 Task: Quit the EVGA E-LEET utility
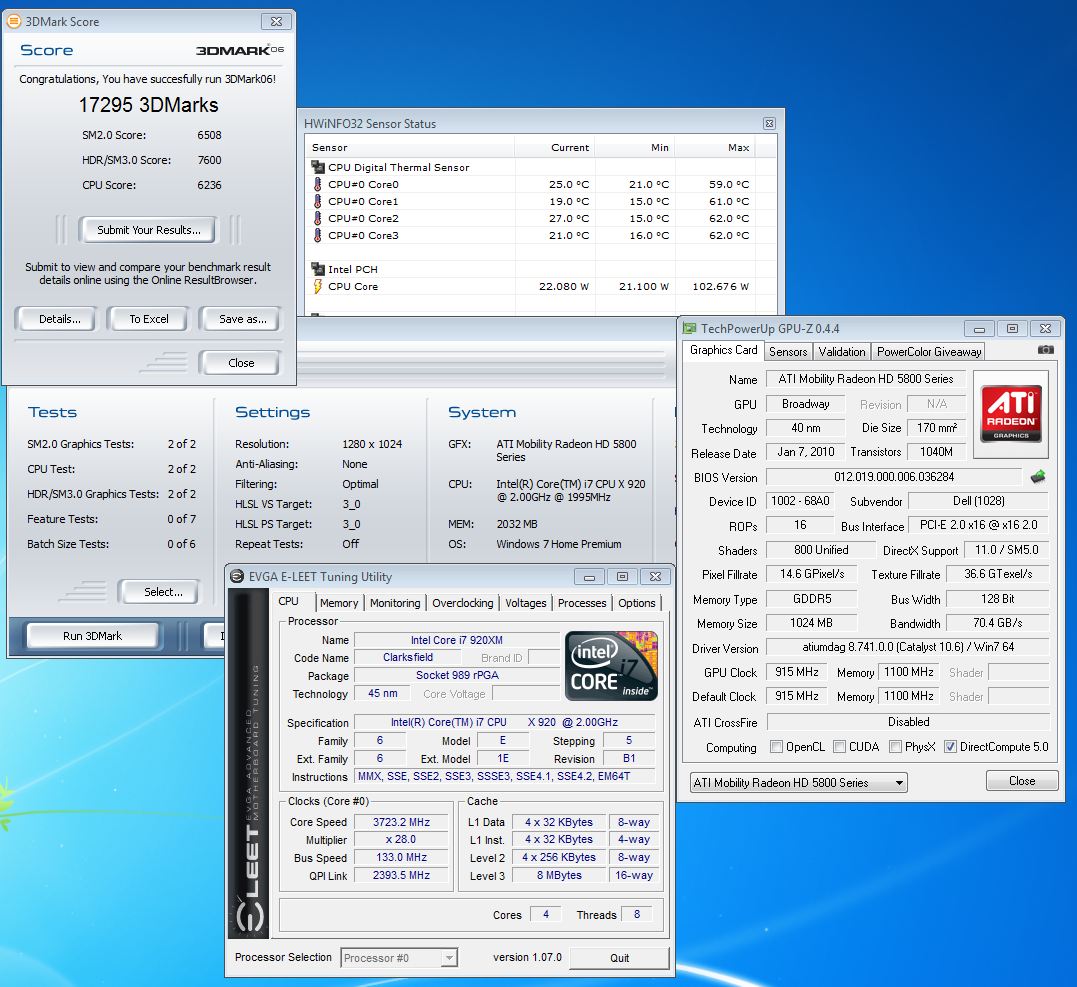point(619,957)
